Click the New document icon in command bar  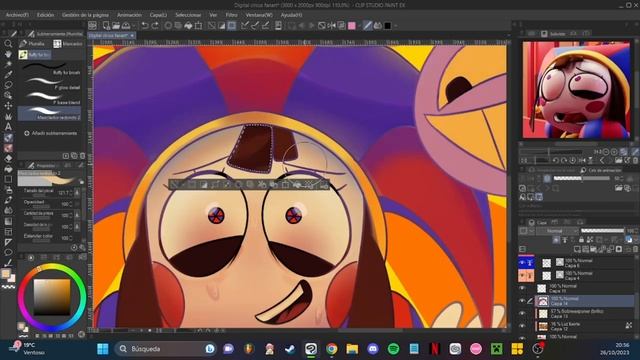pyautogui.click(x=106, y=26)
